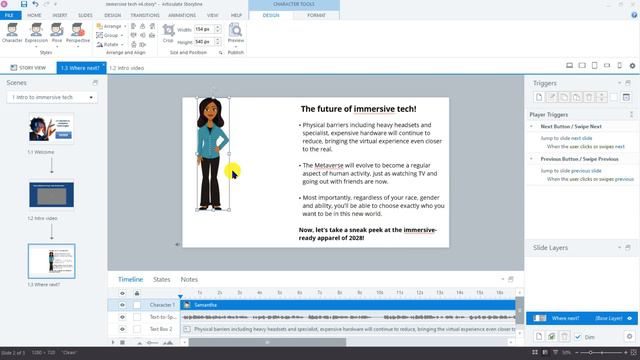
Task: Click the delete trigger trash icon
Action: click(589, 97)
